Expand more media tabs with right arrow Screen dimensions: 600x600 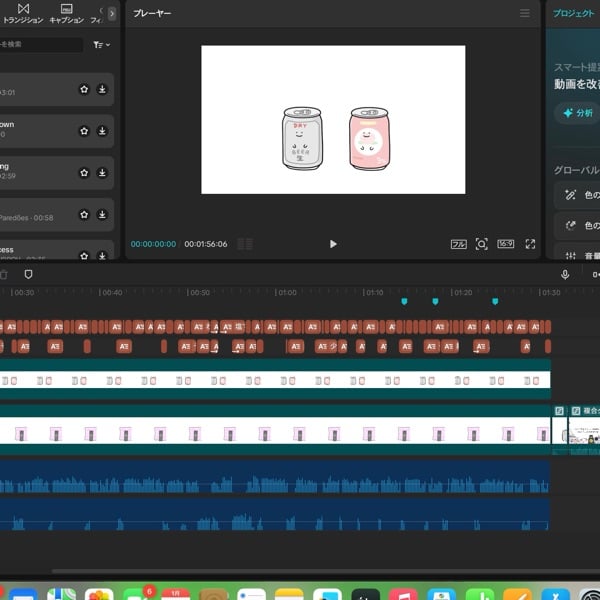112,13
